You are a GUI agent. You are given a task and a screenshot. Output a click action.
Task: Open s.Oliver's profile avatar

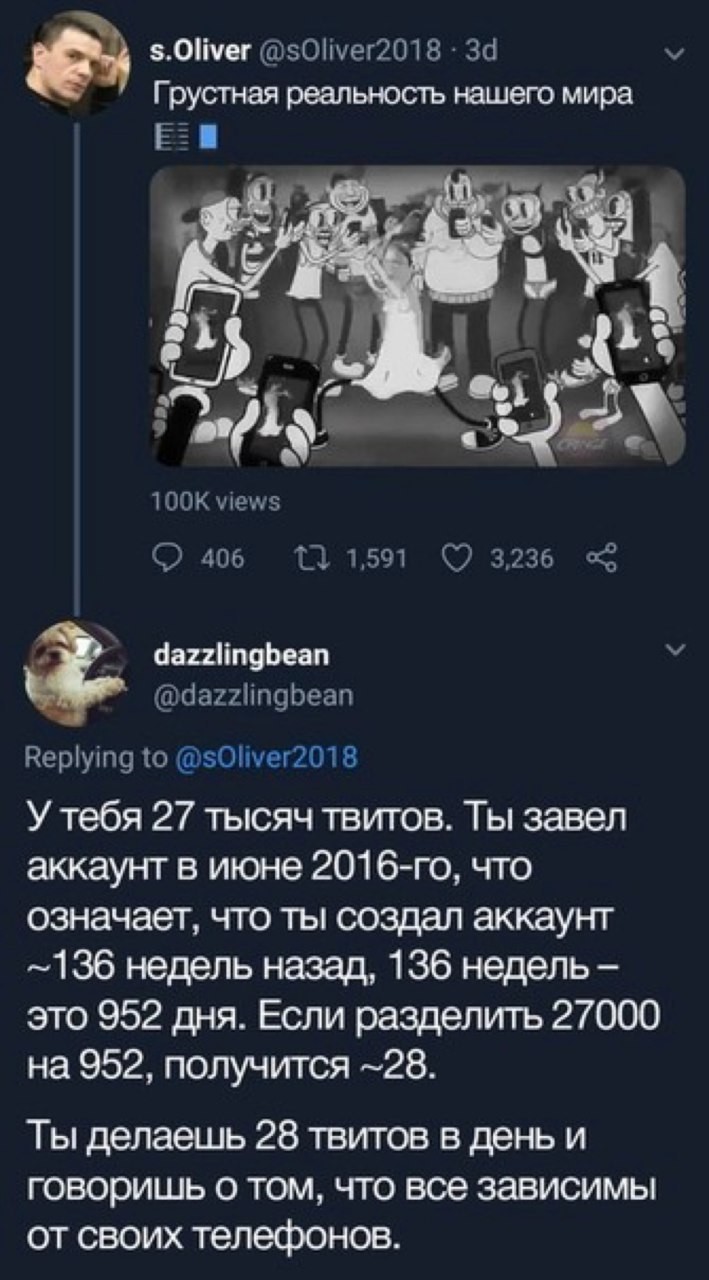click(x=75, y=66)
